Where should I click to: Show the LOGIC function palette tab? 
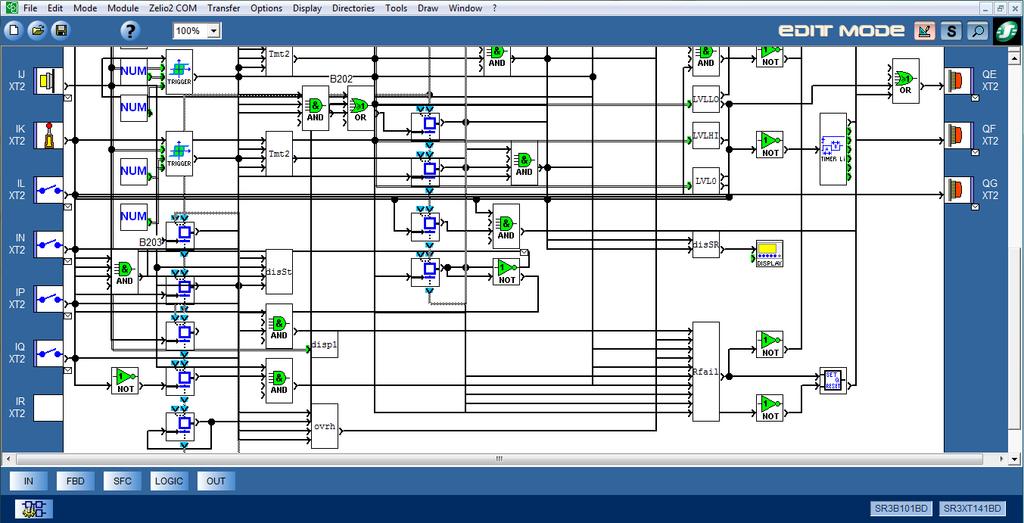pyautogui.click(x=168, y=481)
